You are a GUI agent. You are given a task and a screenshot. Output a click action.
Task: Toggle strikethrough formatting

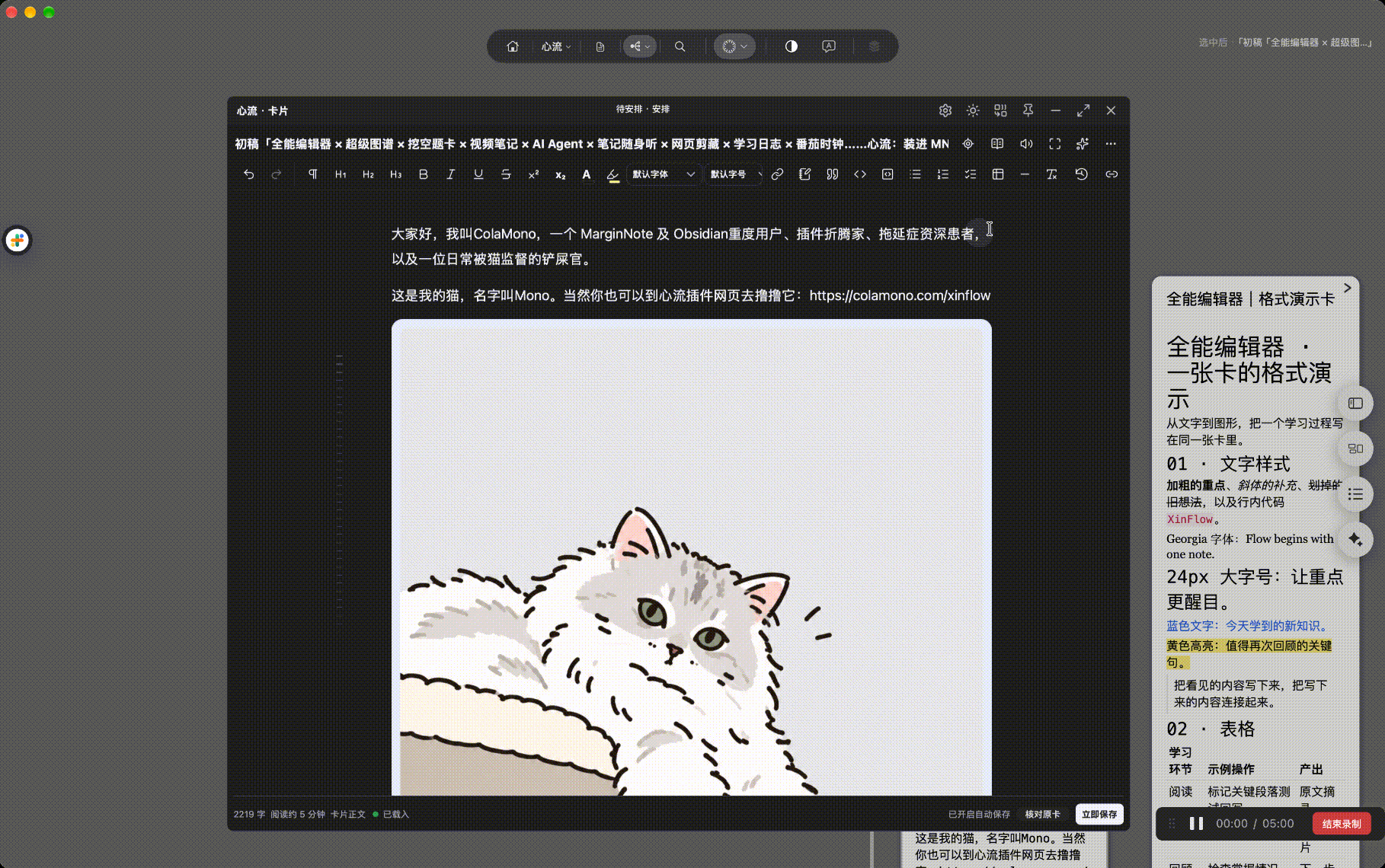click(x=506, y=174)
